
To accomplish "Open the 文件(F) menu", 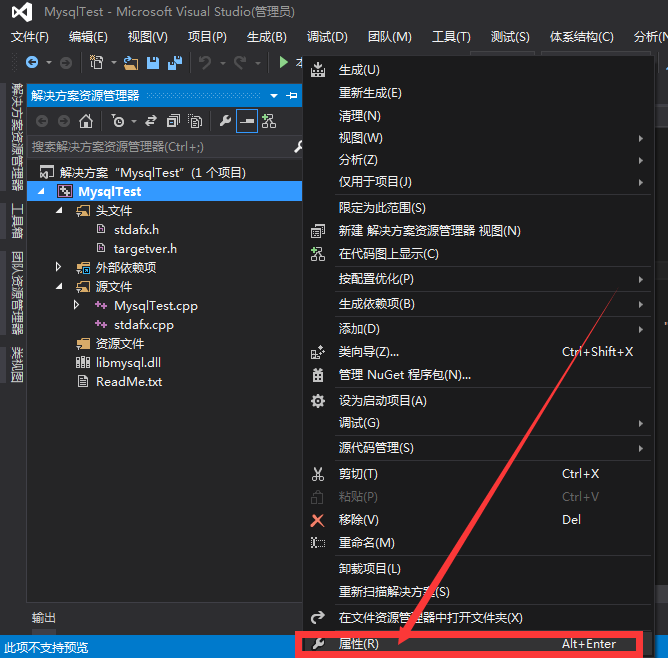I will coord(30,37).
